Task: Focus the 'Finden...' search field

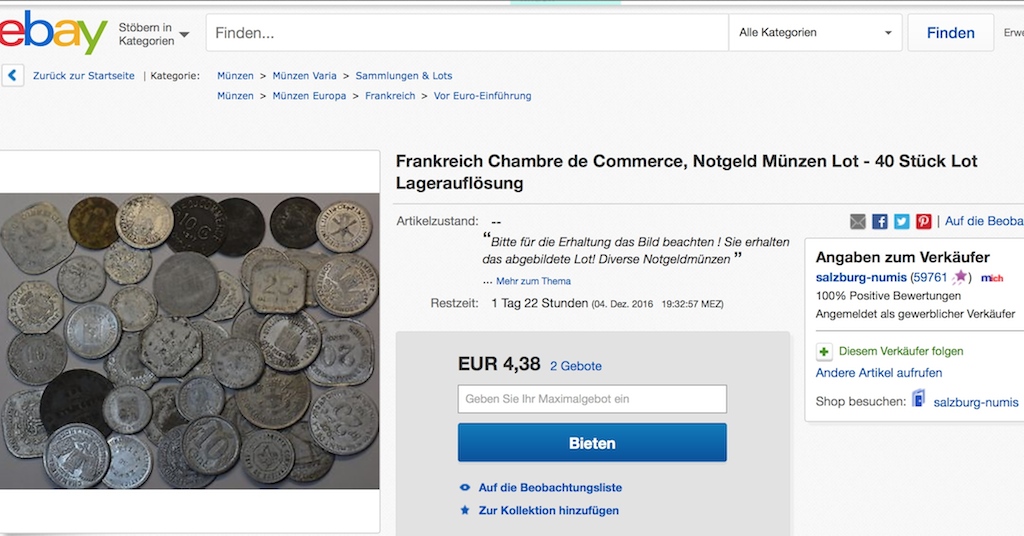Action: 467,33
